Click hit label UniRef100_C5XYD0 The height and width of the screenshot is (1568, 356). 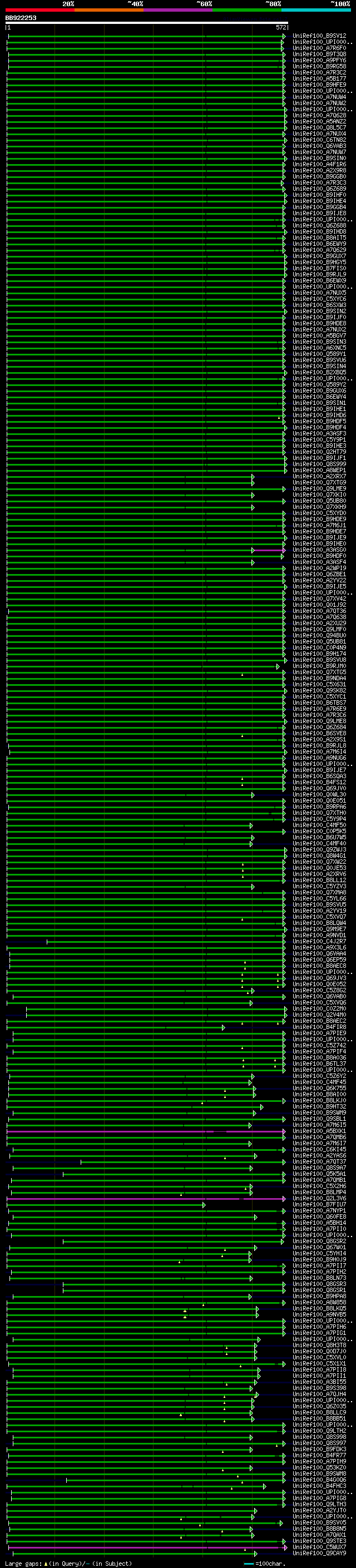click(319, 513)
